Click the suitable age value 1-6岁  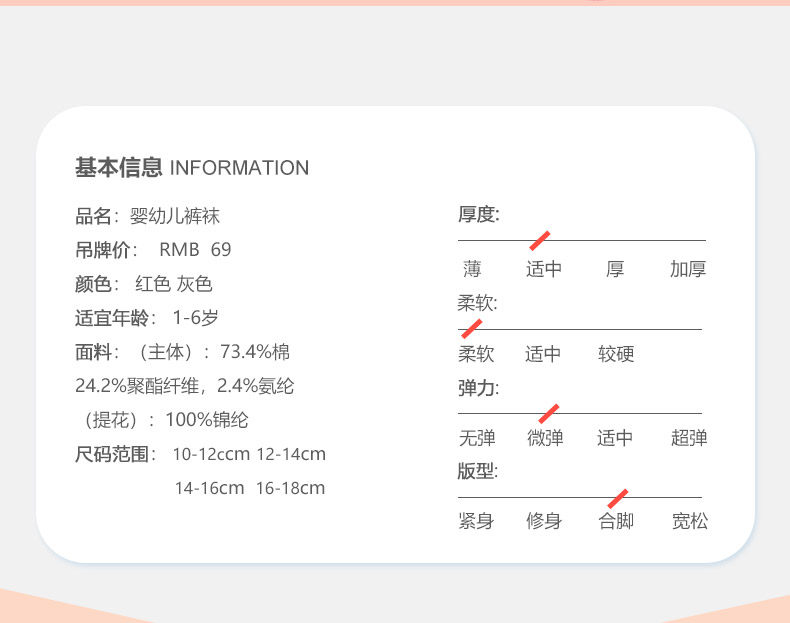click(195, 318)
